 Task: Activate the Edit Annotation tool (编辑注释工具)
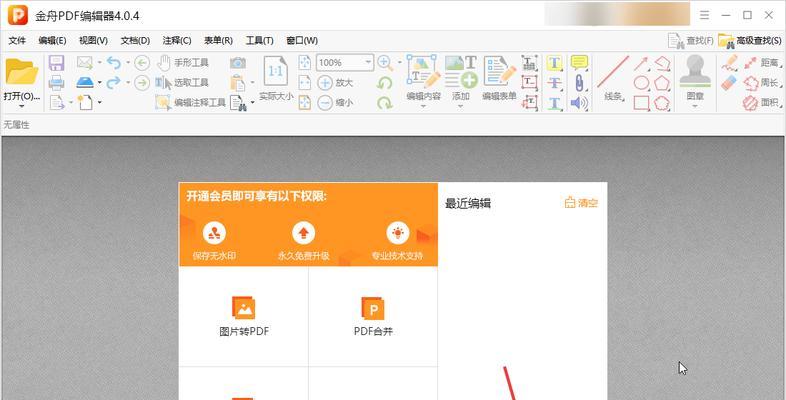(190, 102)
